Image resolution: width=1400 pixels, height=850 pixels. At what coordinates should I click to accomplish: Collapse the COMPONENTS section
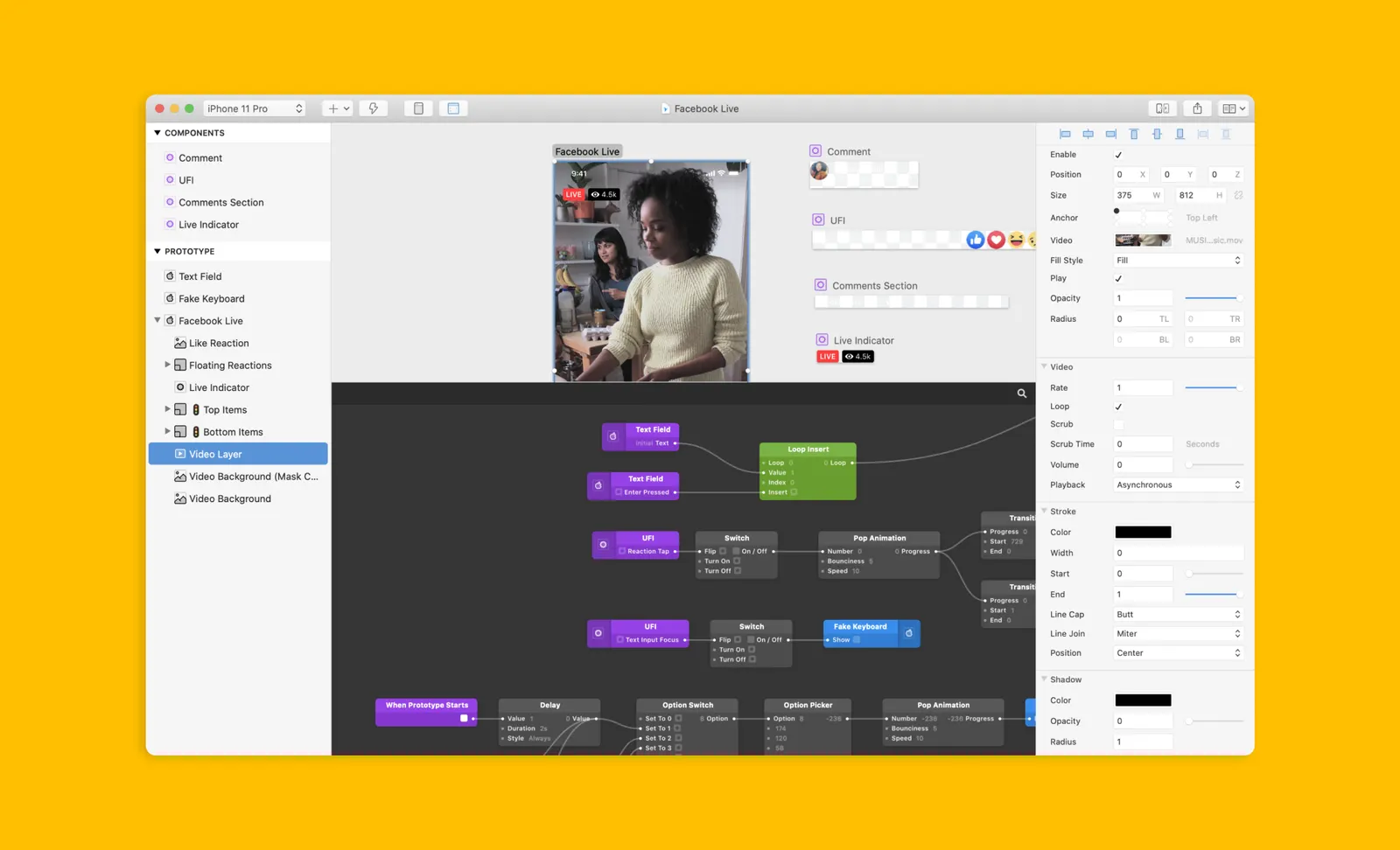(157, 133)
